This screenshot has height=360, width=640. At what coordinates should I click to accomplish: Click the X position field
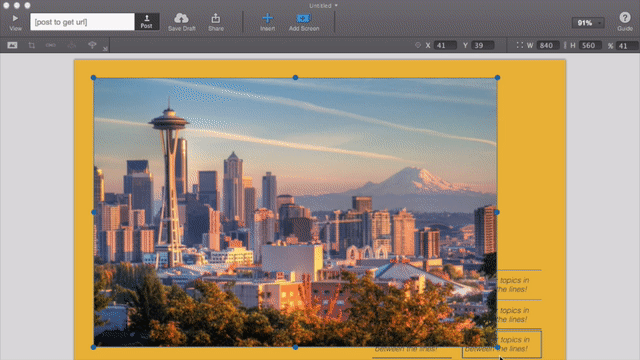pos(445,45)
